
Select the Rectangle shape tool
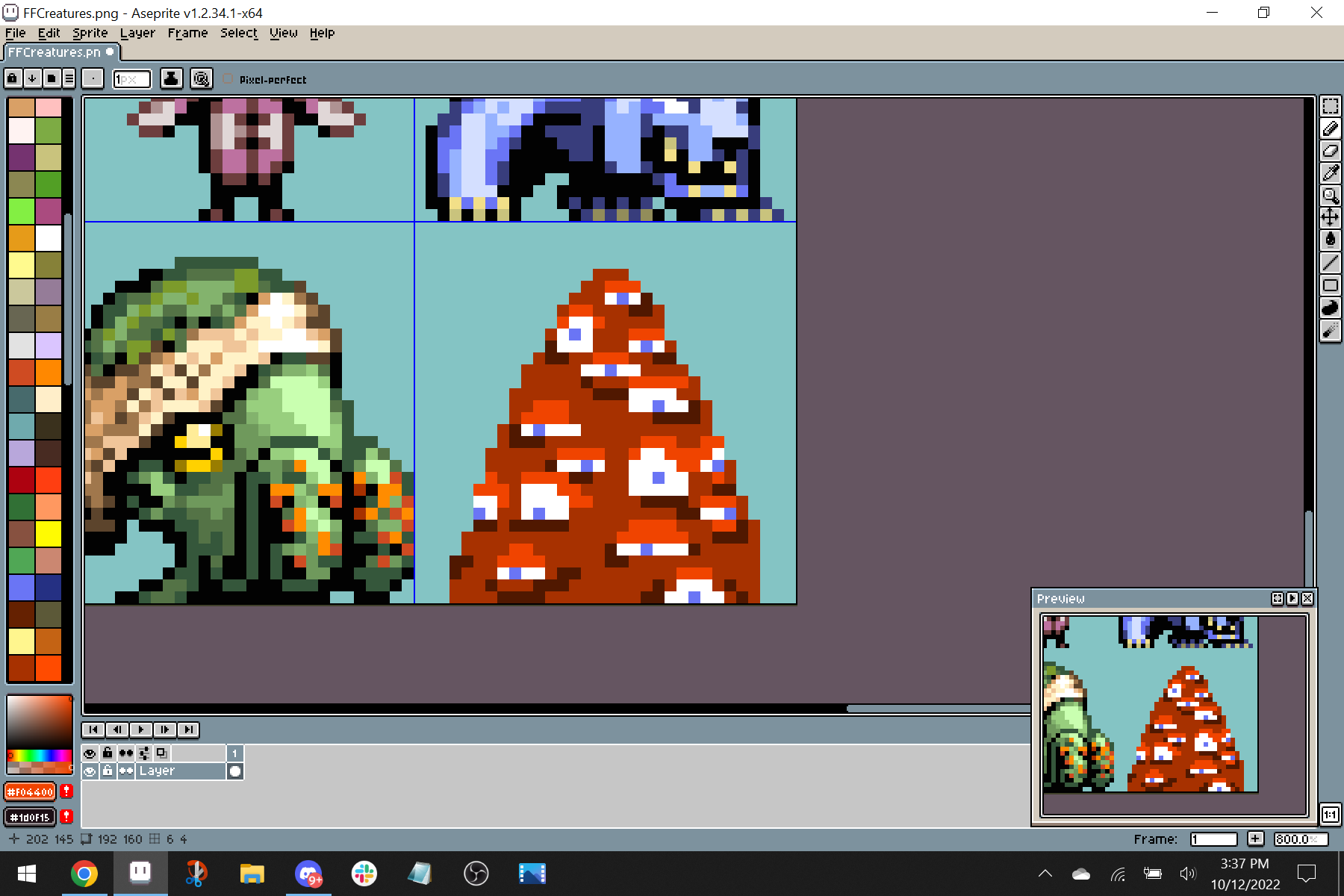pos(1330,285)
